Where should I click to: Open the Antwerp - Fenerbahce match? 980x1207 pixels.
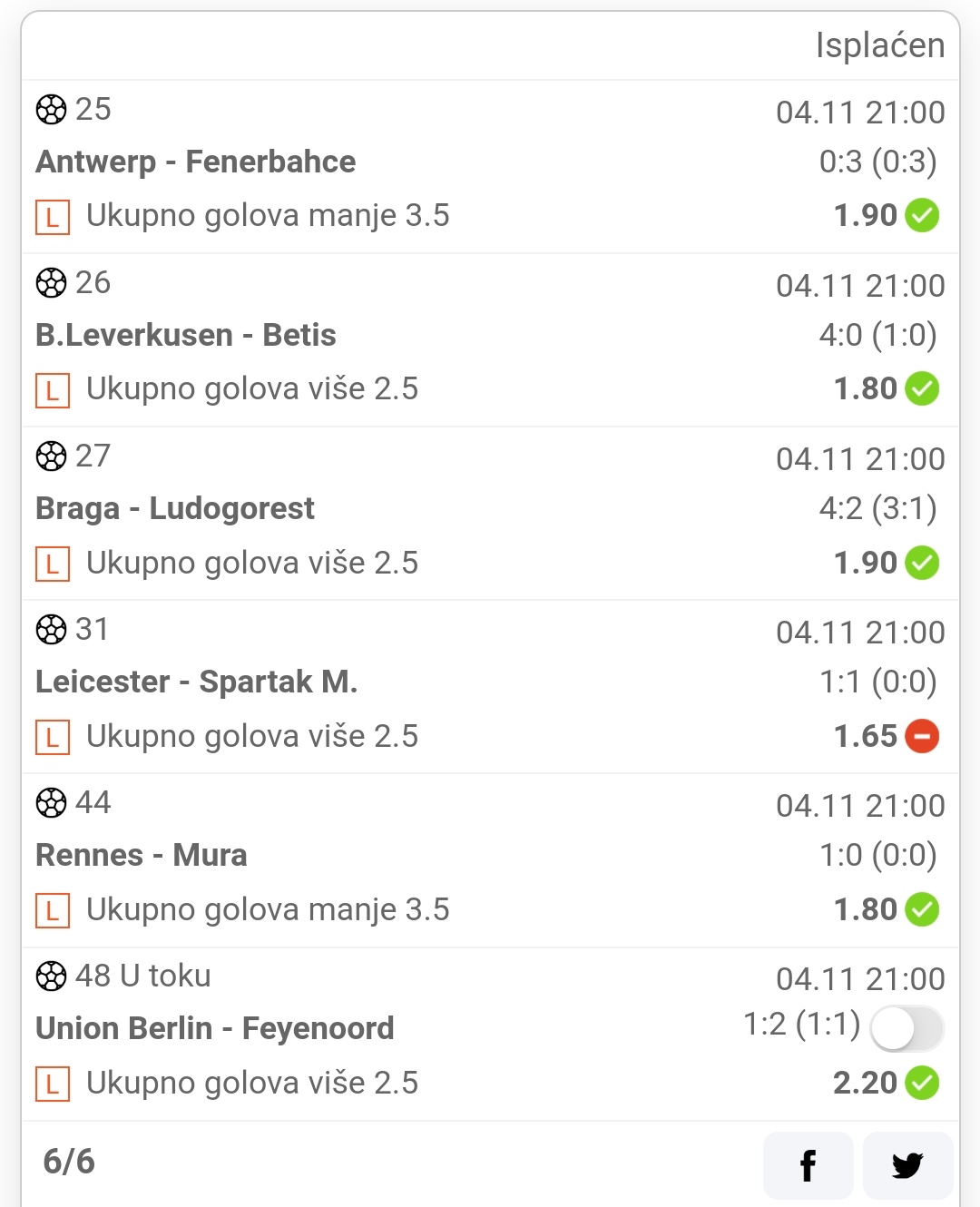[196, 162]
